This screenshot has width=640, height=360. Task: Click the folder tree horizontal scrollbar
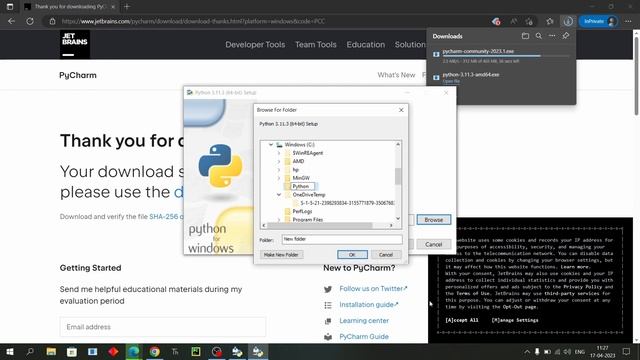pyautogui.click(x=320, y=225)
